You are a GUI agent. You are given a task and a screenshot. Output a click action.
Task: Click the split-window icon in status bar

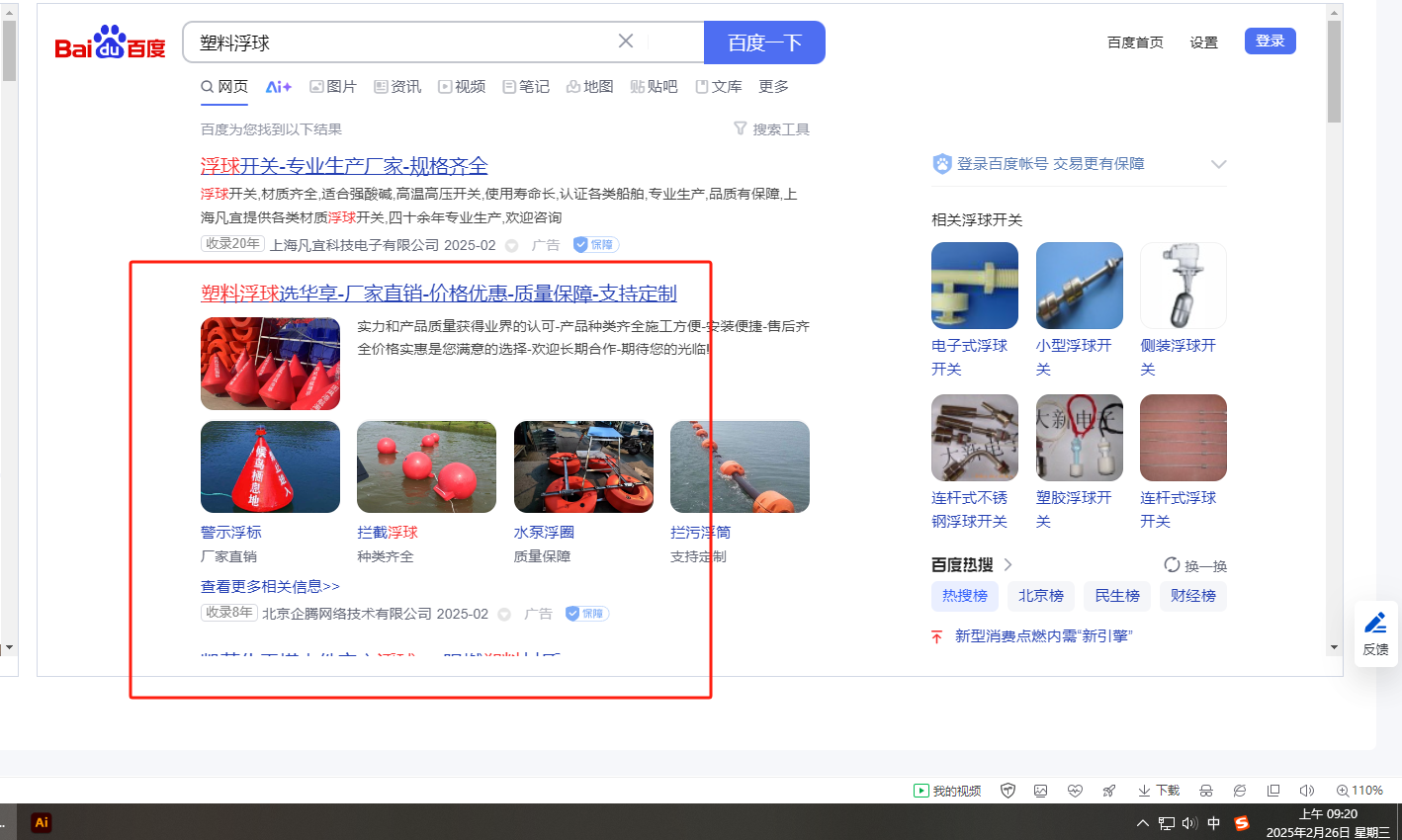(1273, 791)
